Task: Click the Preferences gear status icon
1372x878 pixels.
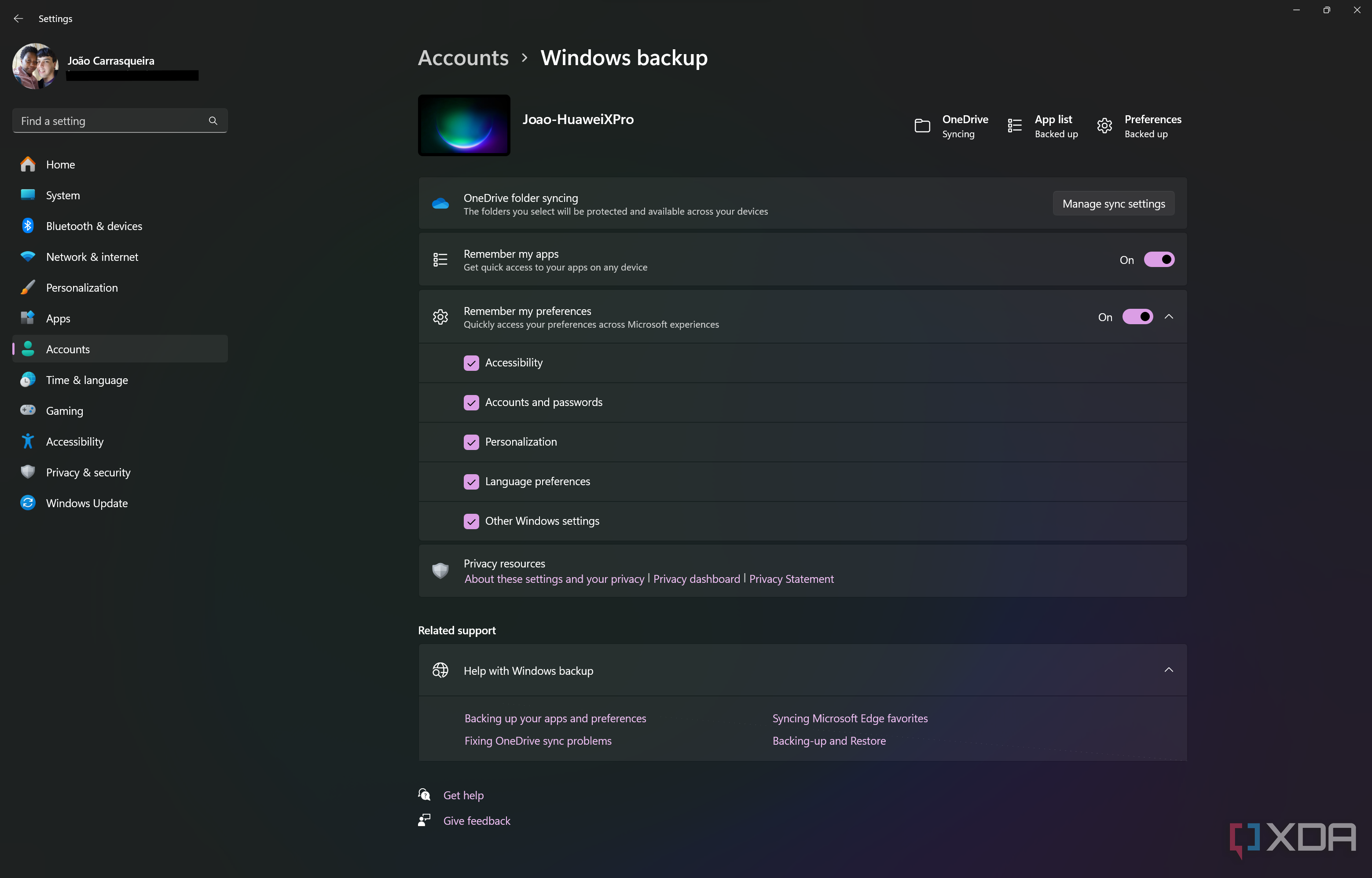Action: click(x=1104, y=125)
